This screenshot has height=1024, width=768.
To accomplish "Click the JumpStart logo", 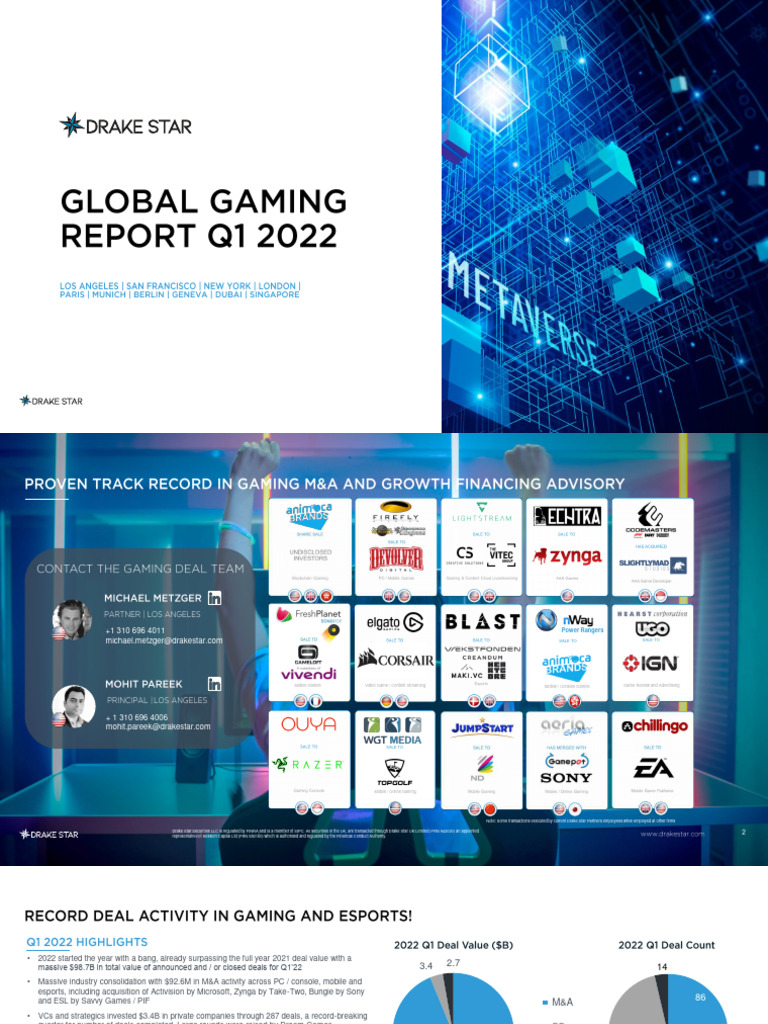I will click(x=482, y=728).
